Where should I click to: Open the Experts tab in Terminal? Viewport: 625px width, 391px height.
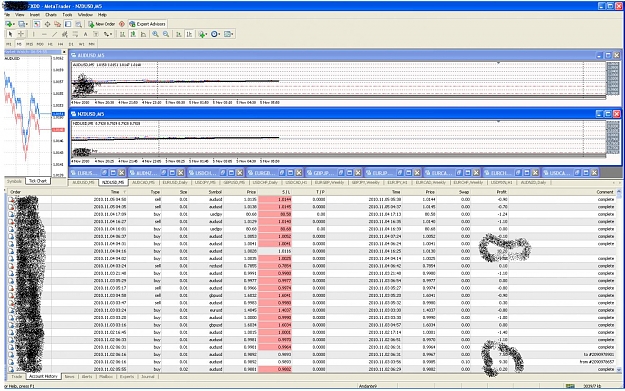pyautogui.click(x=127, y=377)
